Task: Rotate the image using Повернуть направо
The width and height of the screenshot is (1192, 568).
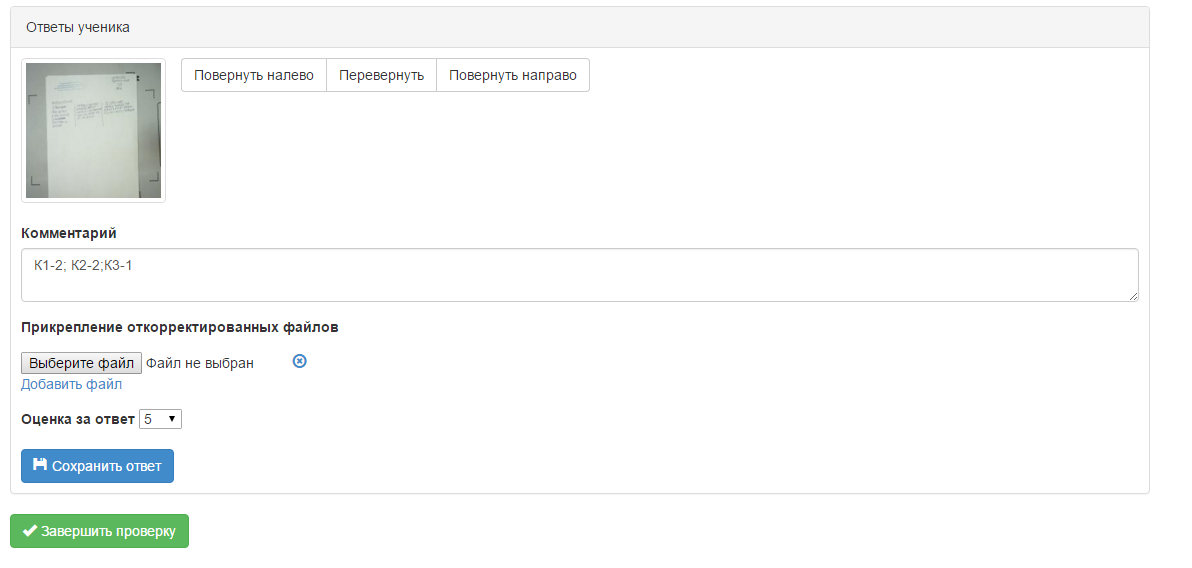Action: 512,75
